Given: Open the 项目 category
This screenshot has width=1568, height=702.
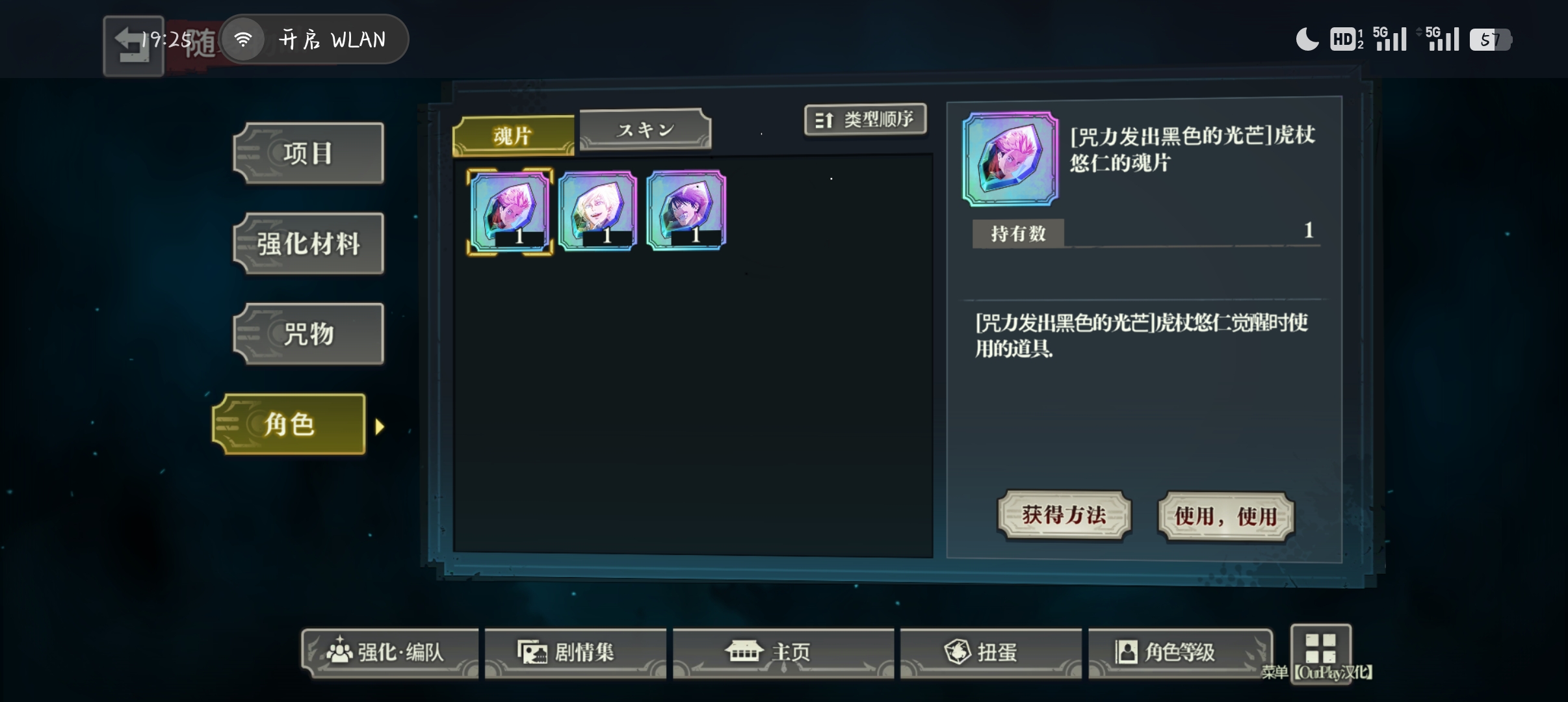Looking at the screenshot, I should pyautogui.click(x=308, y=153).
